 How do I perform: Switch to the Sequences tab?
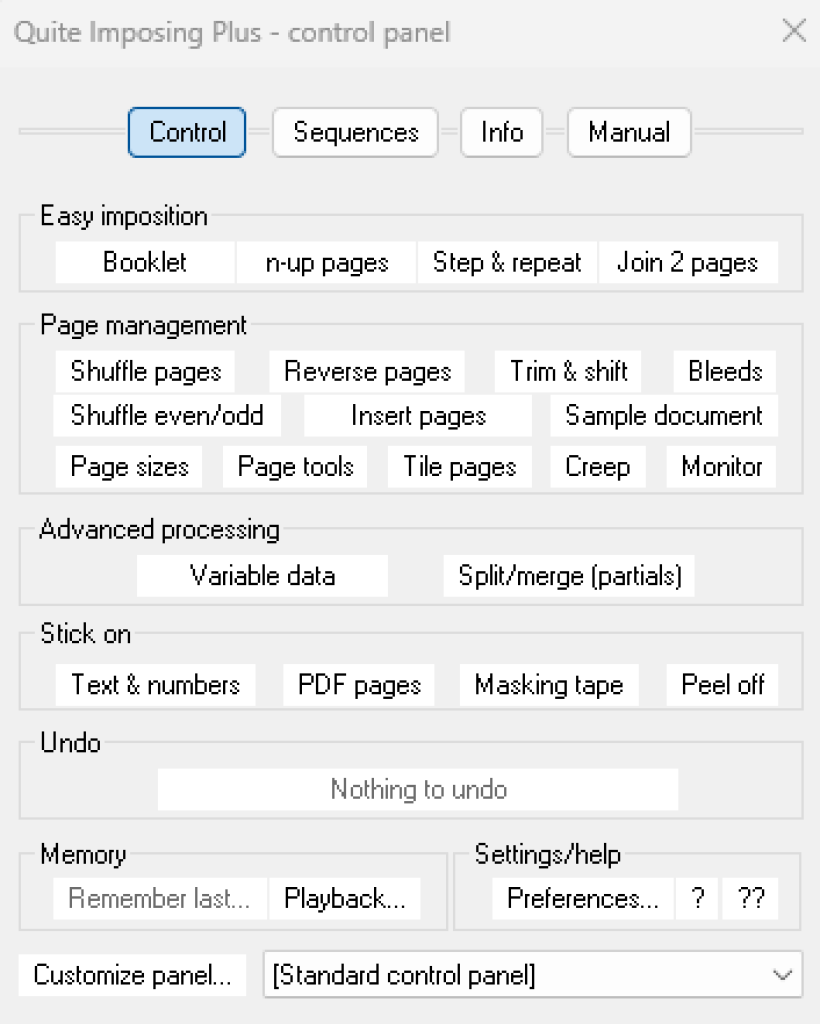(x=355, y=133)
